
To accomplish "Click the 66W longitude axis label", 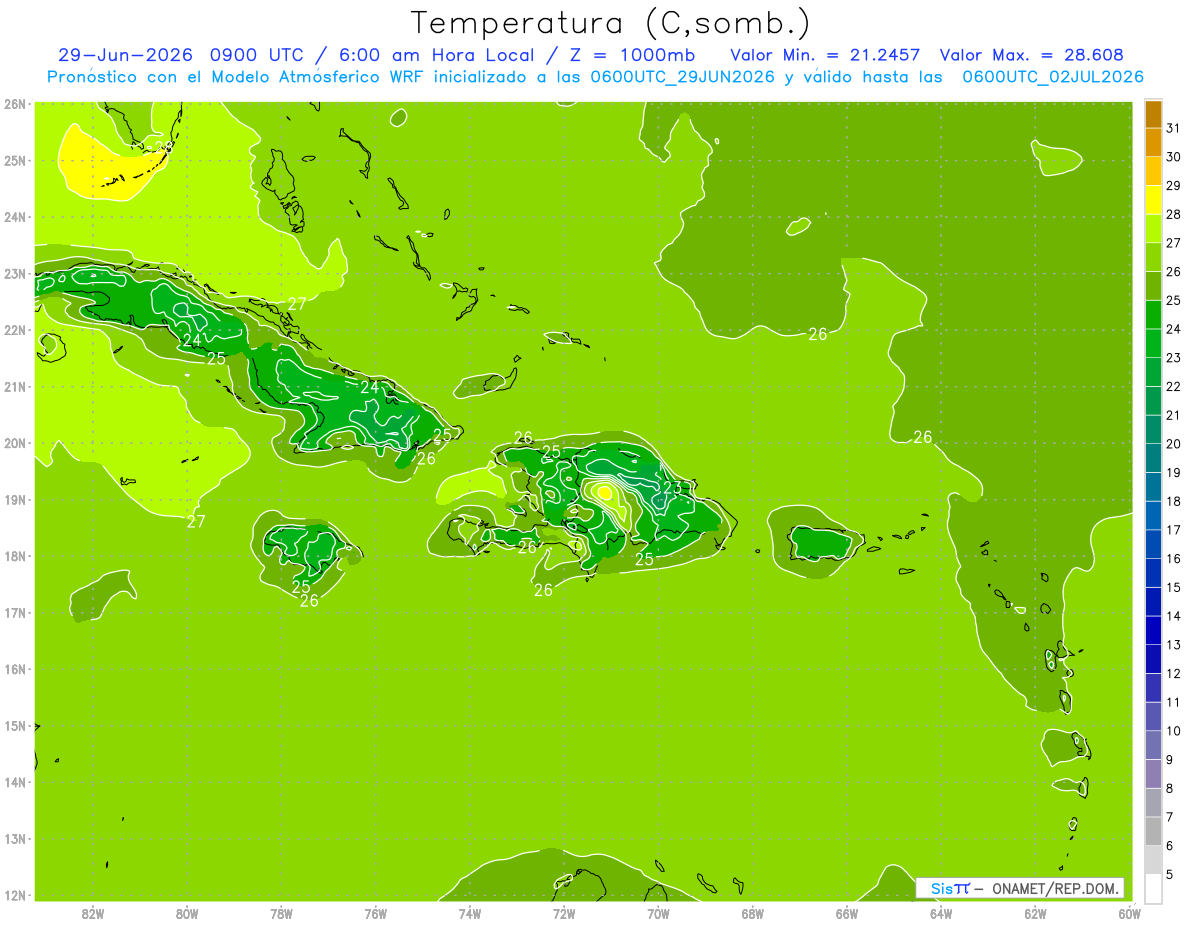I will tap(846, 914).
